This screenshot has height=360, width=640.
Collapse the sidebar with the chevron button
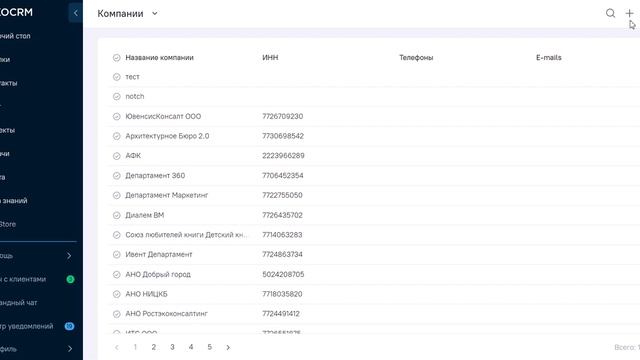[76, 13]
